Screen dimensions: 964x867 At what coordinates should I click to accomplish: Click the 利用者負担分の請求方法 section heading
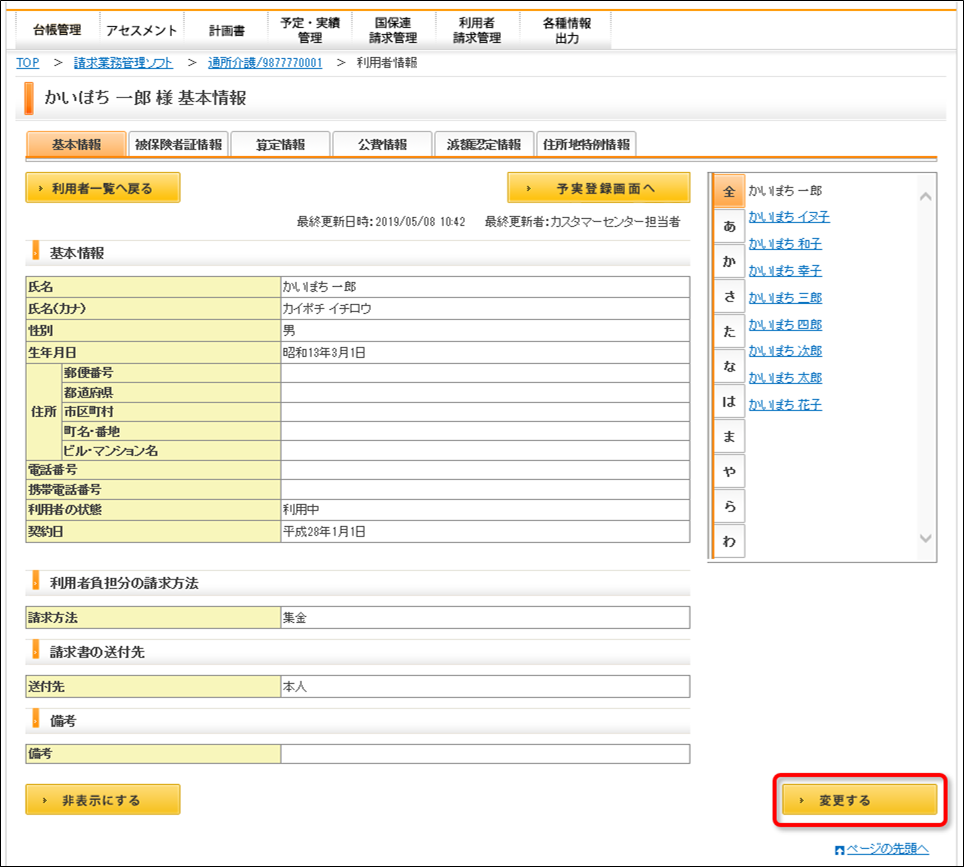pyautogui.click(x=124, y=583)
